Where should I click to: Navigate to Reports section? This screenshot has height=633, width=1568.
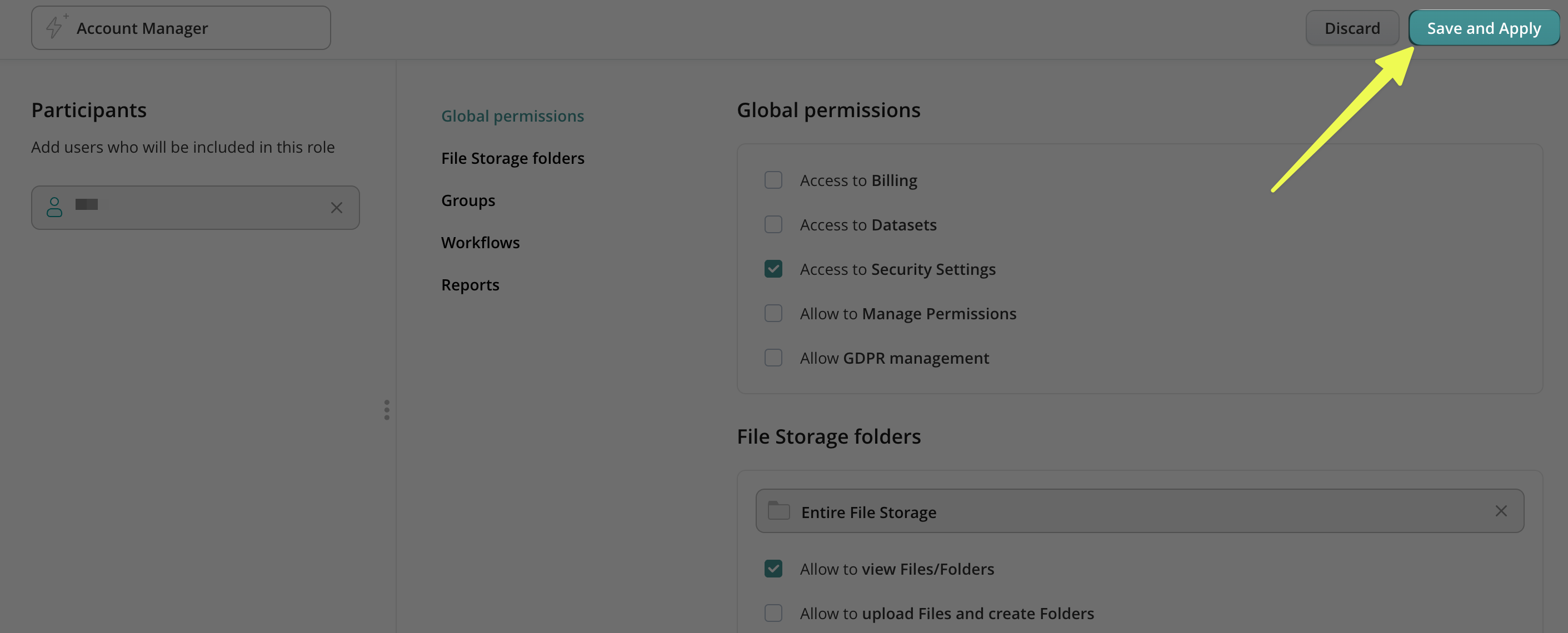pyautogui.click(x=470, y=285)
